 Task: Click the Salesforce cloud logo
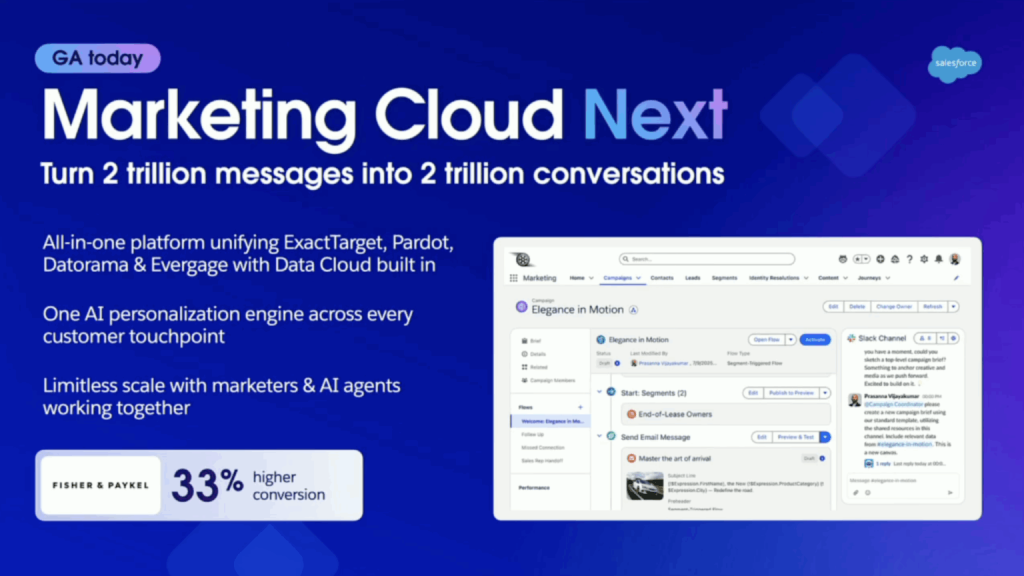point(955,64)
